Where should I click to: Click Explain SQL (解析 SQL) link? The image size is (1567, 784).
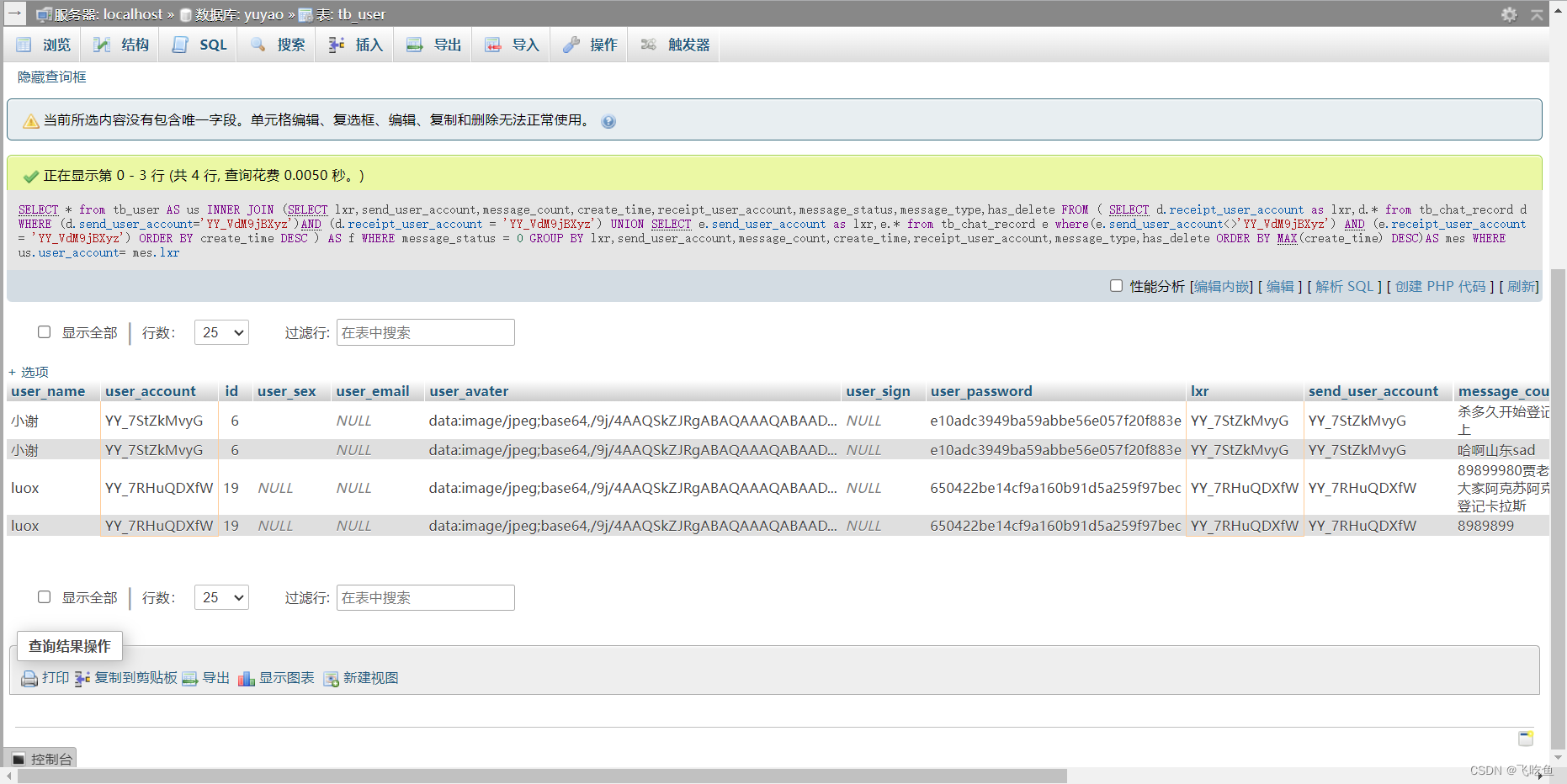point(1344,286)
